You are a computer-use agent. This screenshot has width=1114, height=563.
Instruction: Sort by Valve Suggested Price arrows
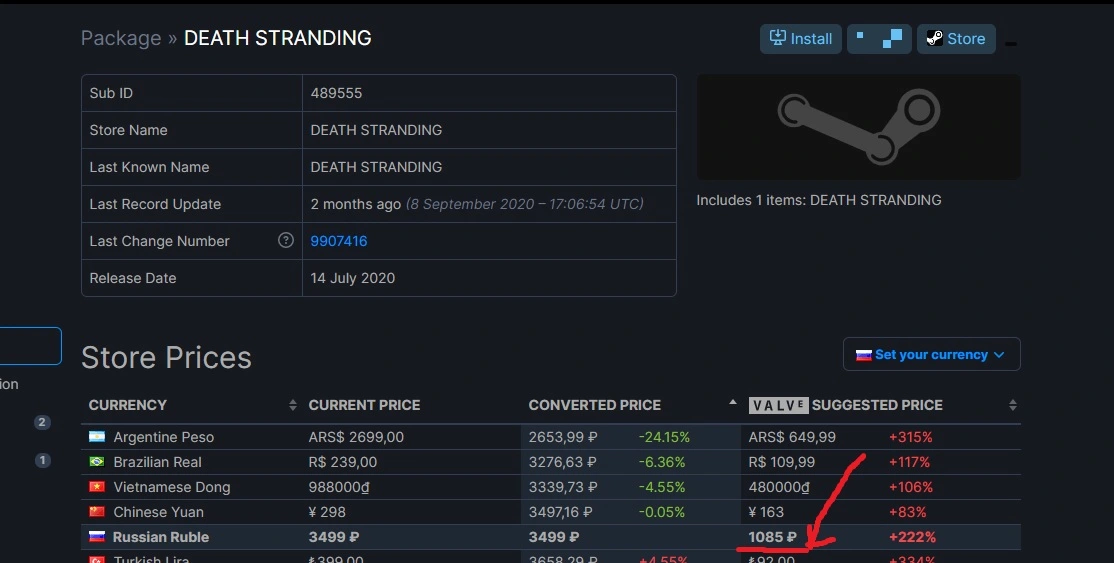coord(1012,404)
